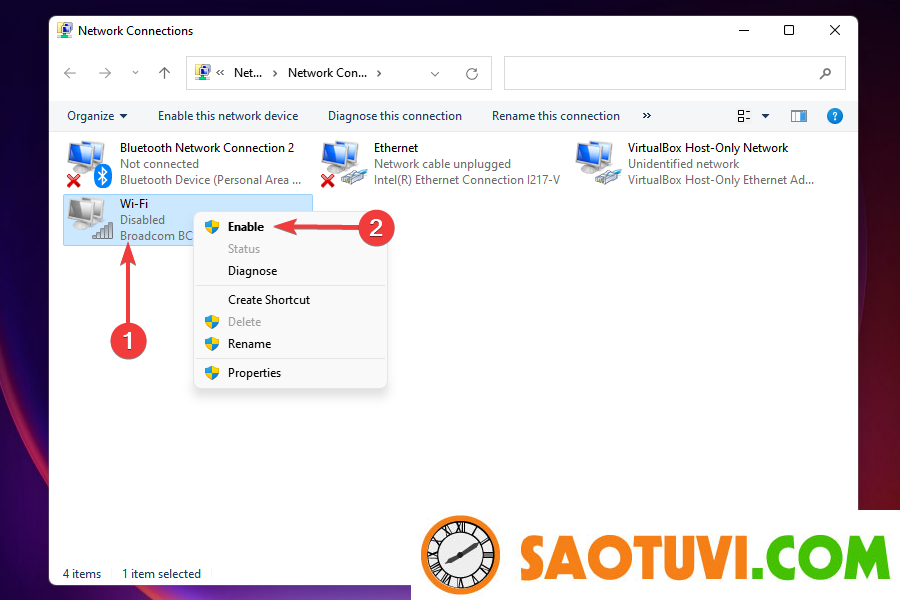Open the Help question mark icon

coord(835,116)
